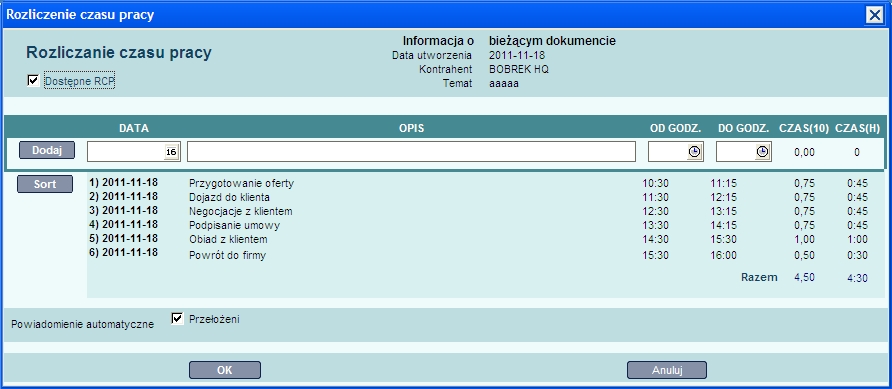Click the 'Razem' label

pyautogui.click(x=759, y=278)
